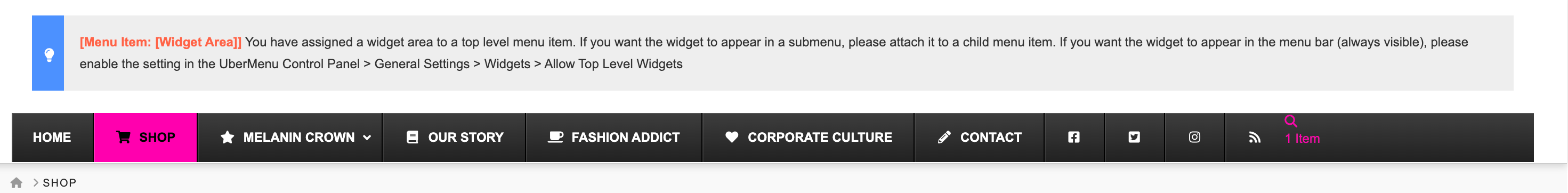Select the Corporate Culture menu item
This screenshot has width=1568, height=193.
809,138
